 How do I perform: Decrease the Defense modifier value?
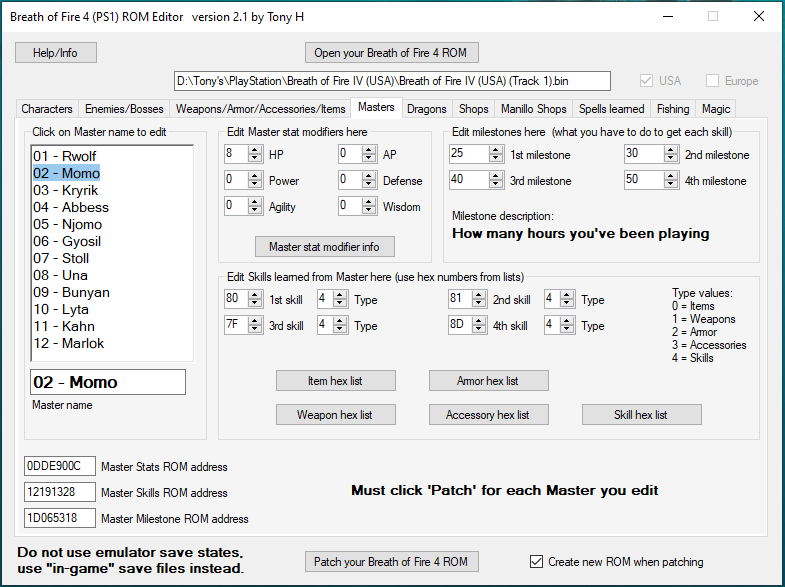coord(369,184)
